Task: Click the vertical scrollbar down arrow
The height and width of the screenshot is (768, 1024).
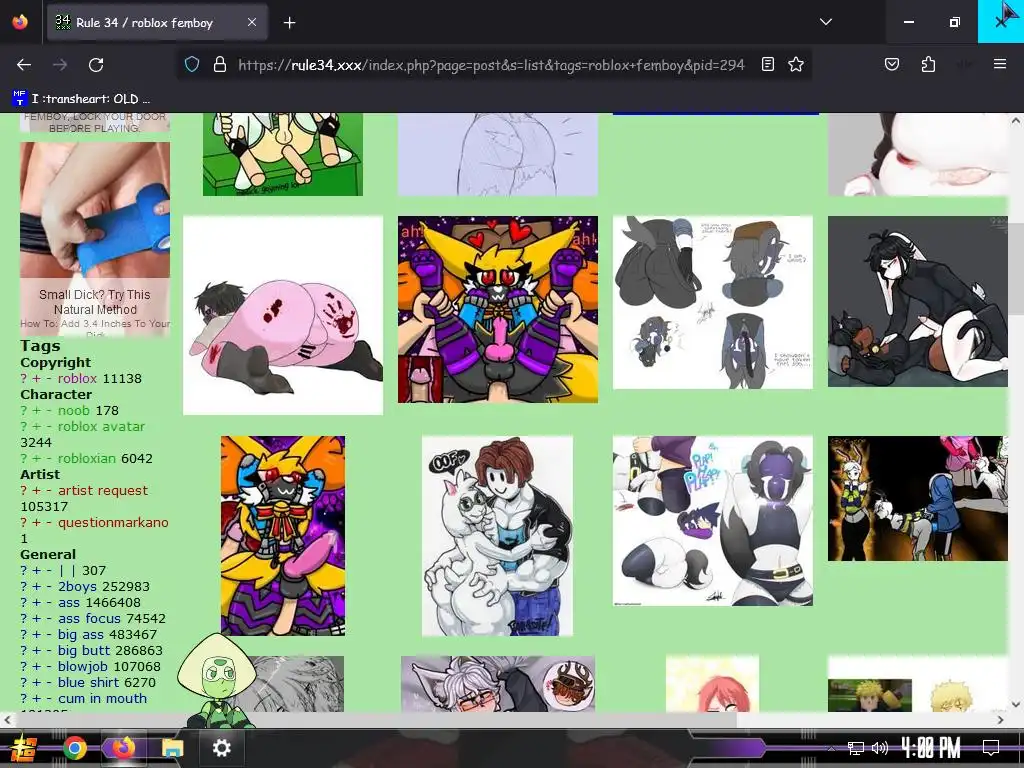Action: coord(1016,705)
